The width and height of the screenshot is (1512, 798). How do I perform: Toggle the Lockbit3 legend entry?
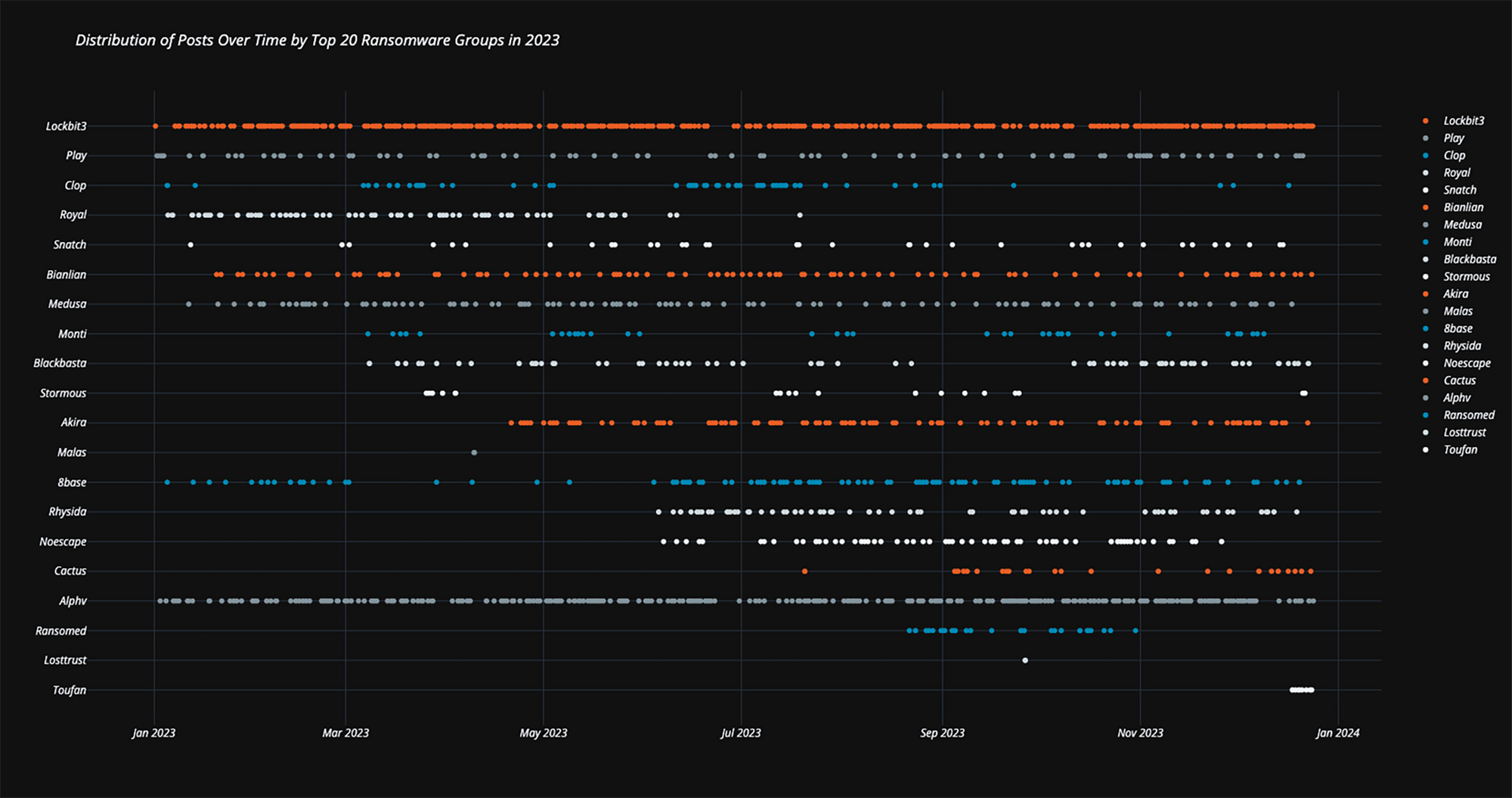[x=1463, y=121]
